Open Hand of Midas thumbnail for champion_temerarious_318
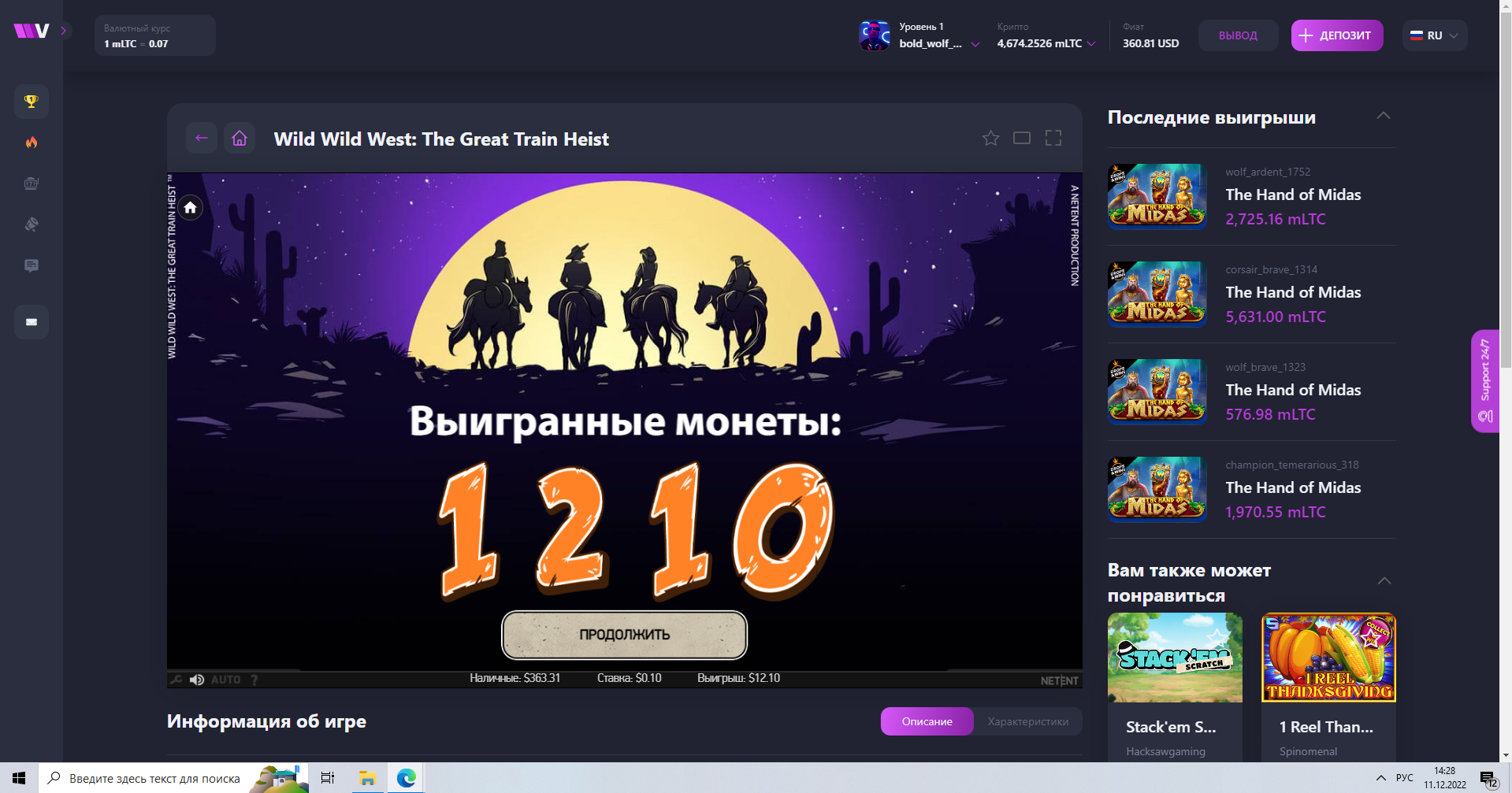Image resolution: width=1512 pixels, height=793 pixels. [1157, 489]
